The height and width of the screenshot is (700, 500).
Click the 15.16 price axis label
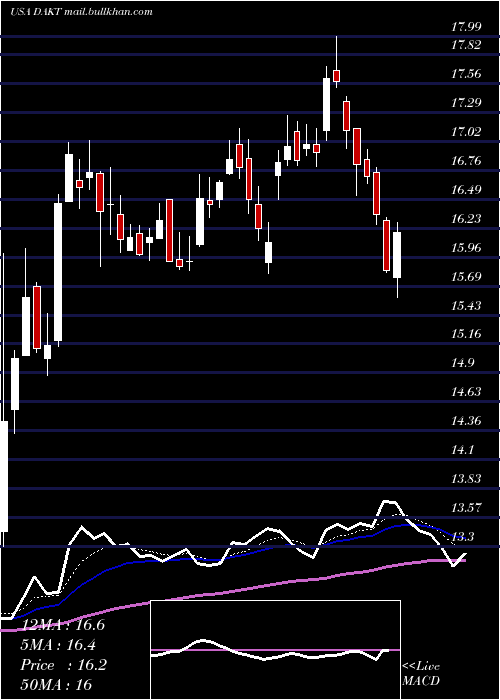click(466, 334)
